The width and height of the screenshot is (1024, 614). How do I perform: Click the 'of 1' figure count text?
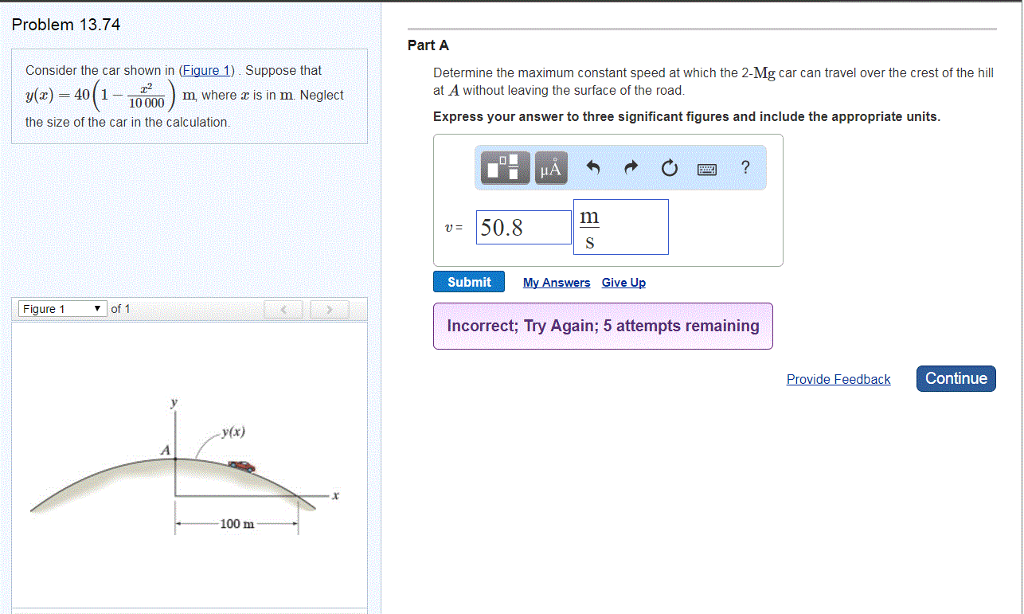(120, 309)
